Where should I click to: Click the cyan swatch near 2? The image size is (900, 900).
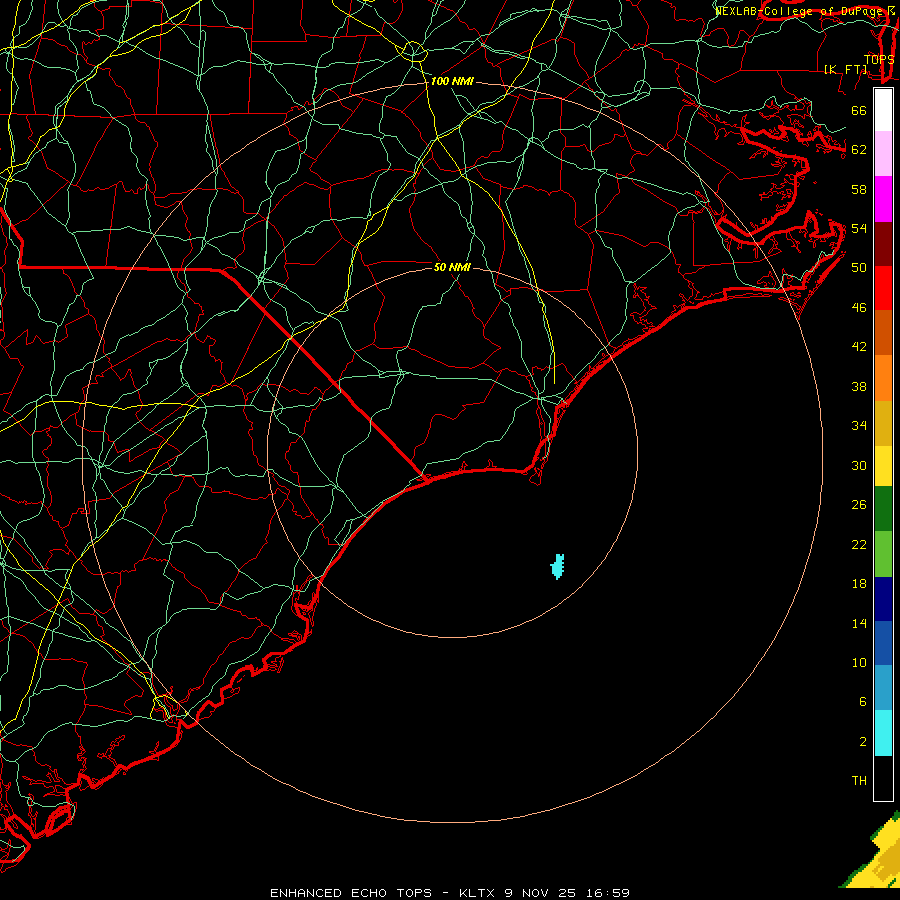[883, 733]
